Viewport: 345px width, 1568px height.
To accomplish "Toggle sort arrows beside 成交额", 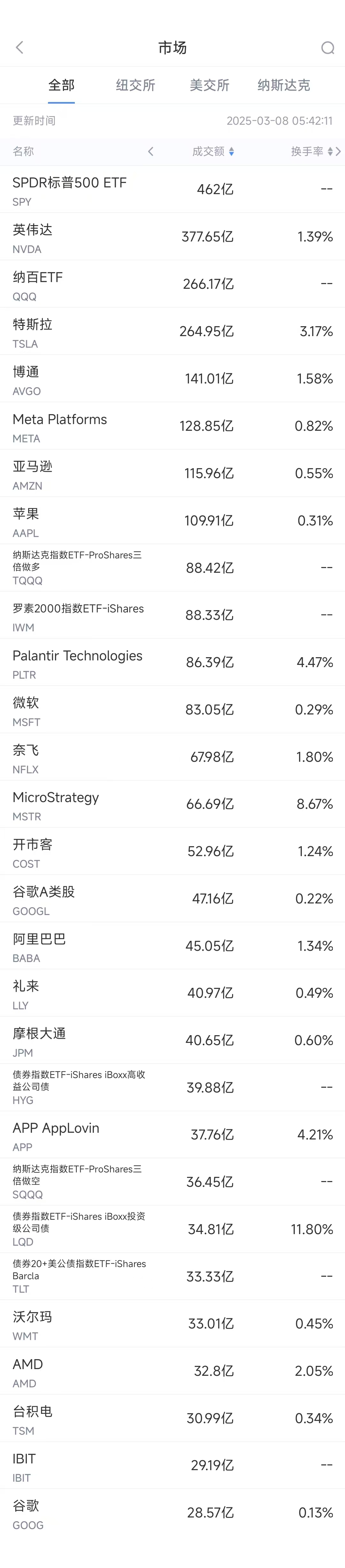I will (x=232, y=152).
